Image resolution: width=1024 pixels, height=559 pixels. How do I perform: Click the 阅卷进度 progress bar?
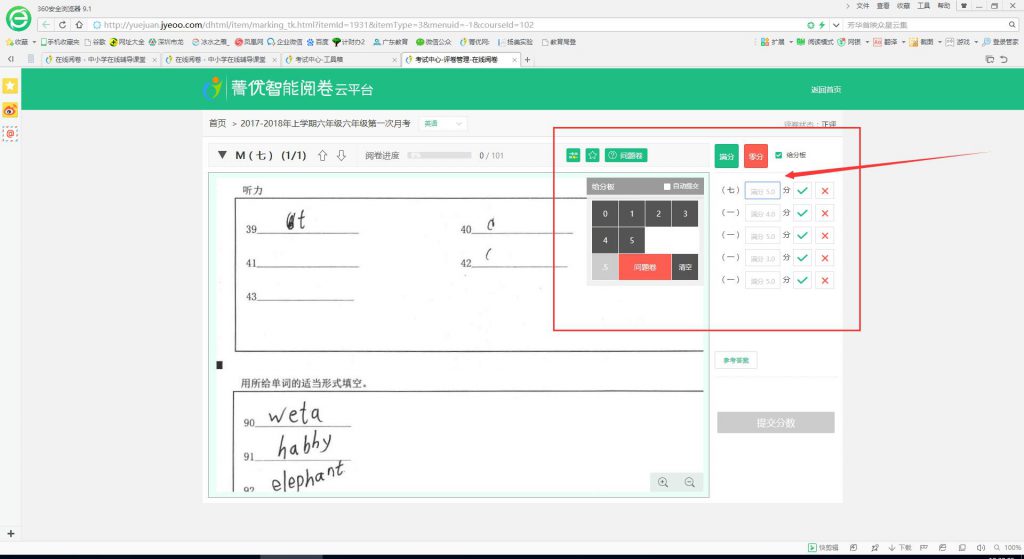tap(438, 155)
